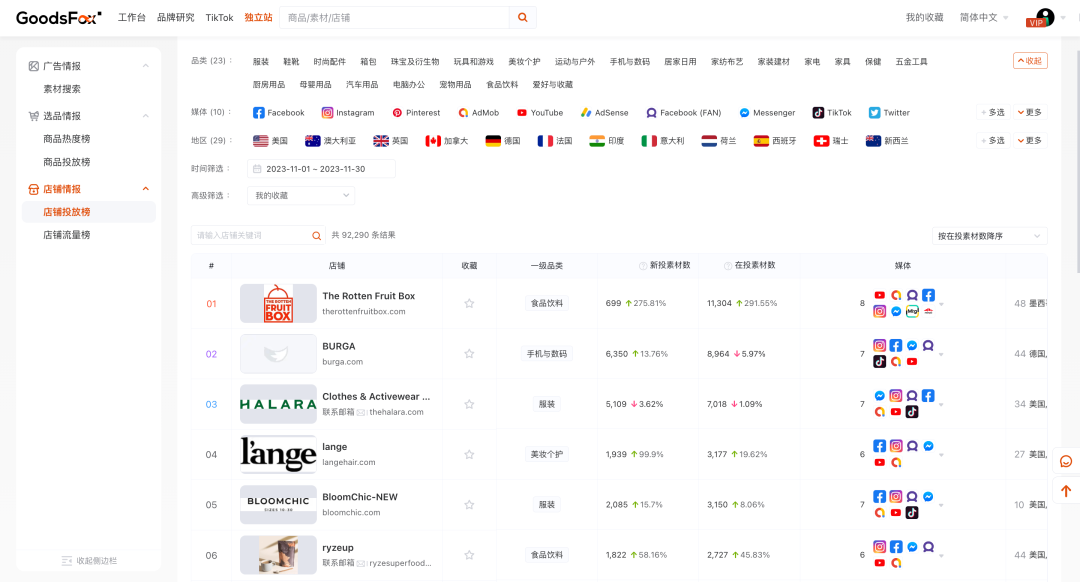Open the chat support floating icon
The width and height of the screenshot is (1080, 582).
(1066, 461)
